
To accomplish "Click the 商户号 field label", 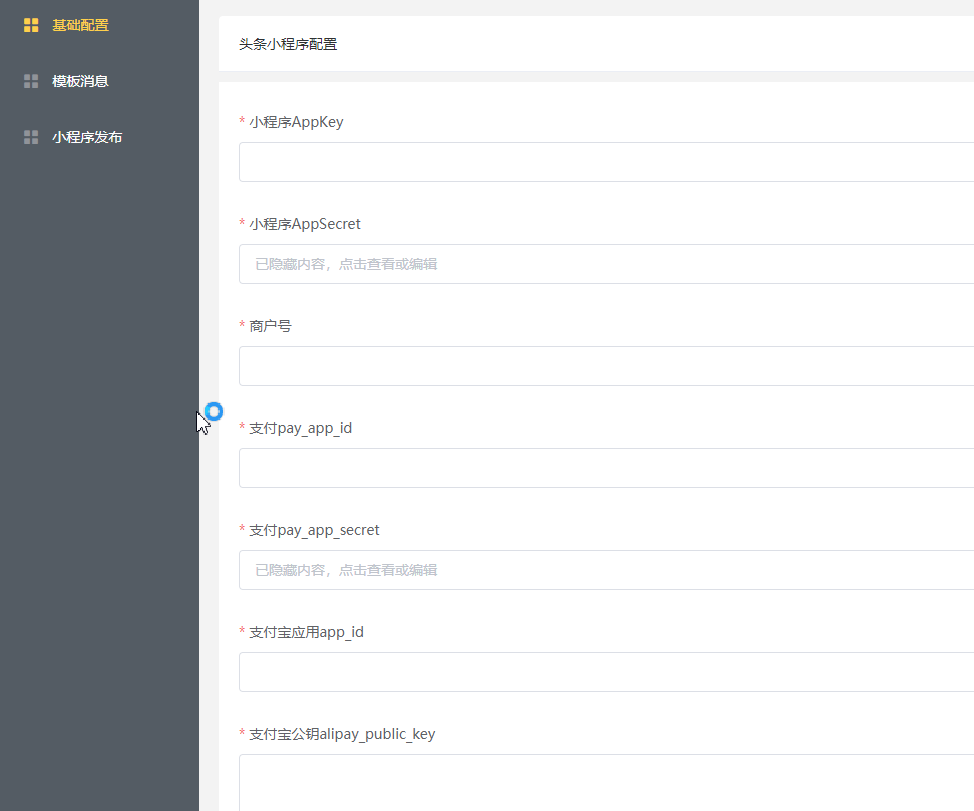I will pyautogui.click(x=270, y=325).
